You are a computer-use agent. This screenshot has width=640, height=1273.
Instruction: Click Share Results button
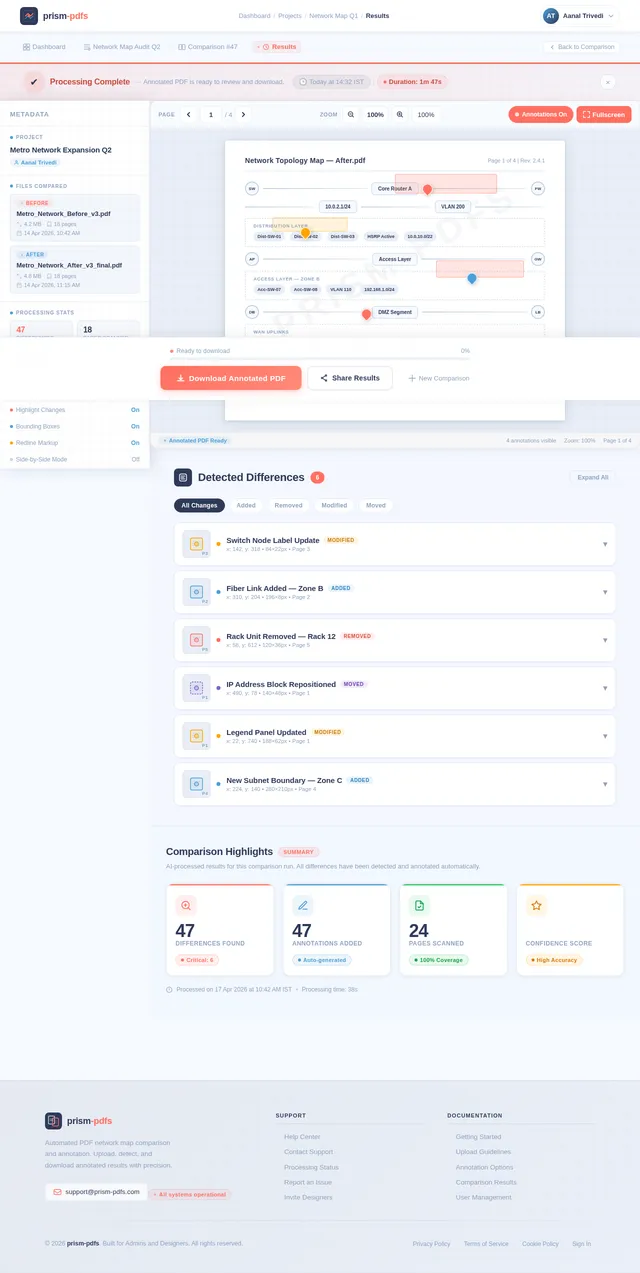[350, 378]
